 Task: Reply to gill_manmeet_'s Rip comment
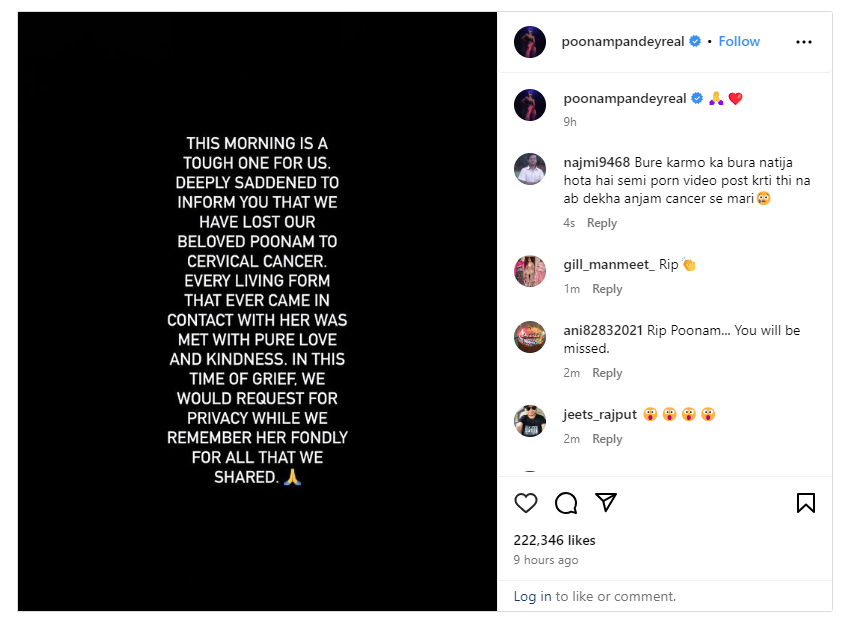pyautogui.click(x=607, y=289)
